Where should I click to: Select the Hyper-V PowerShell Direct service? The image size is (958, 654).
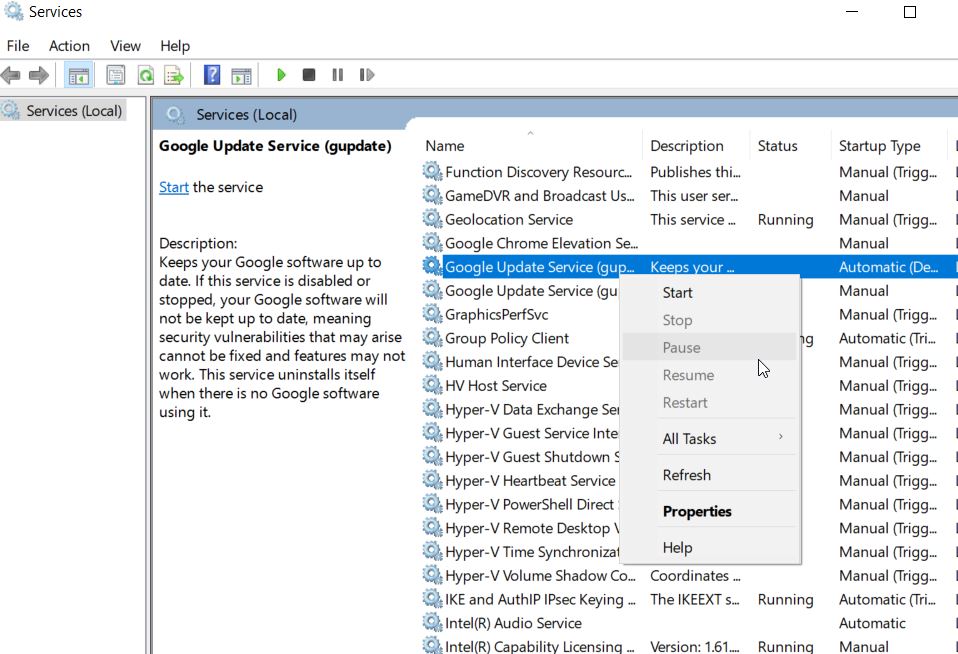click(x=532, y=505)
